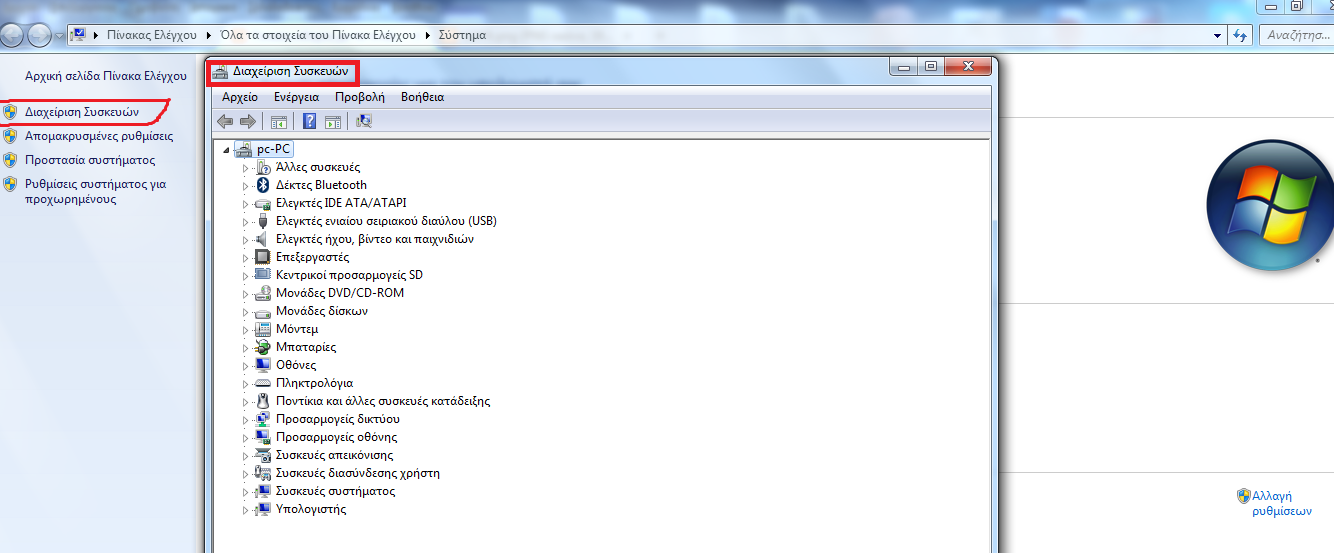Select the Άλλες συσκευές tree row
Image resolution: width=1334 pixels, height=553 pixels.
318,167
